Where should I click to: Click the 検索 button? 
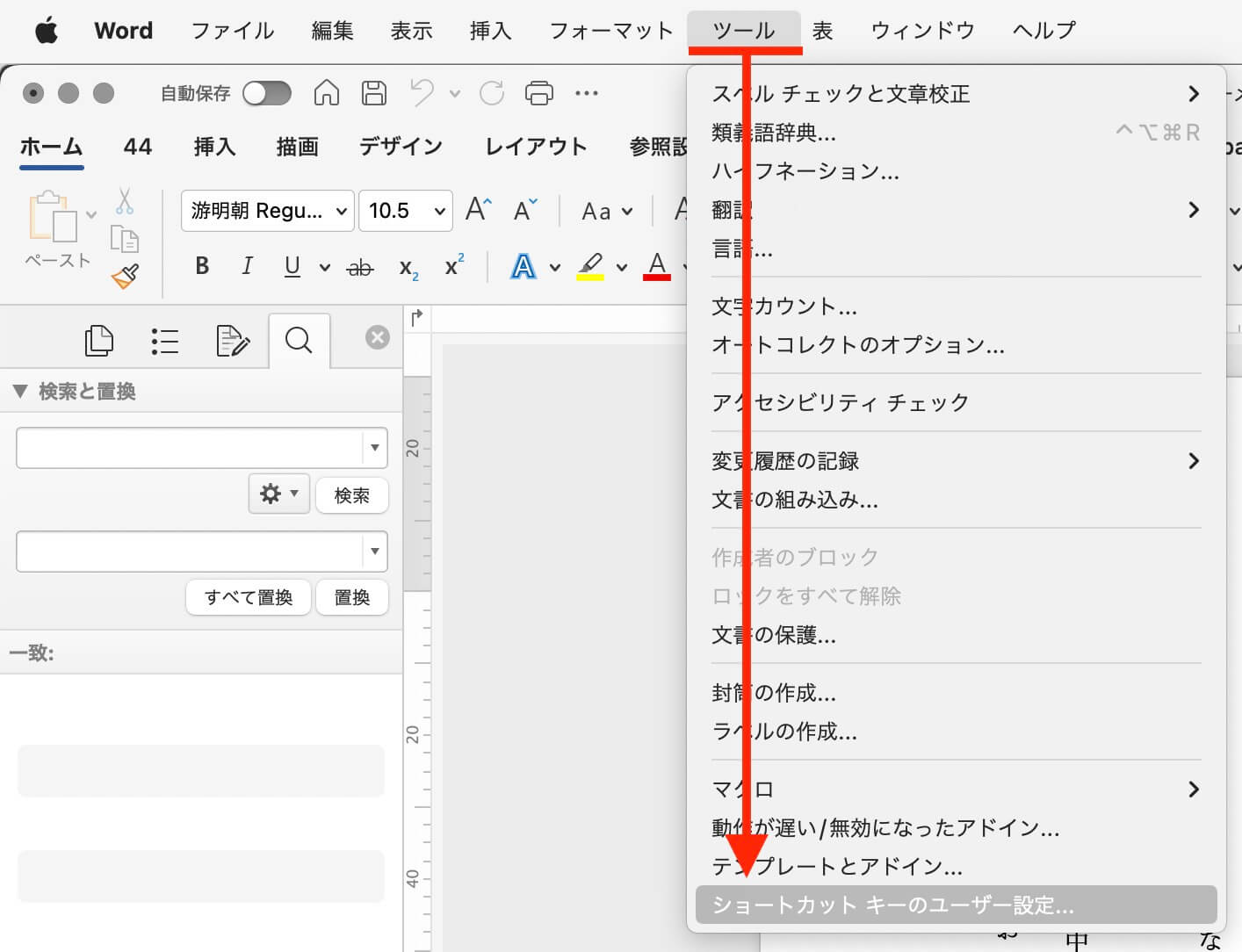351,495
